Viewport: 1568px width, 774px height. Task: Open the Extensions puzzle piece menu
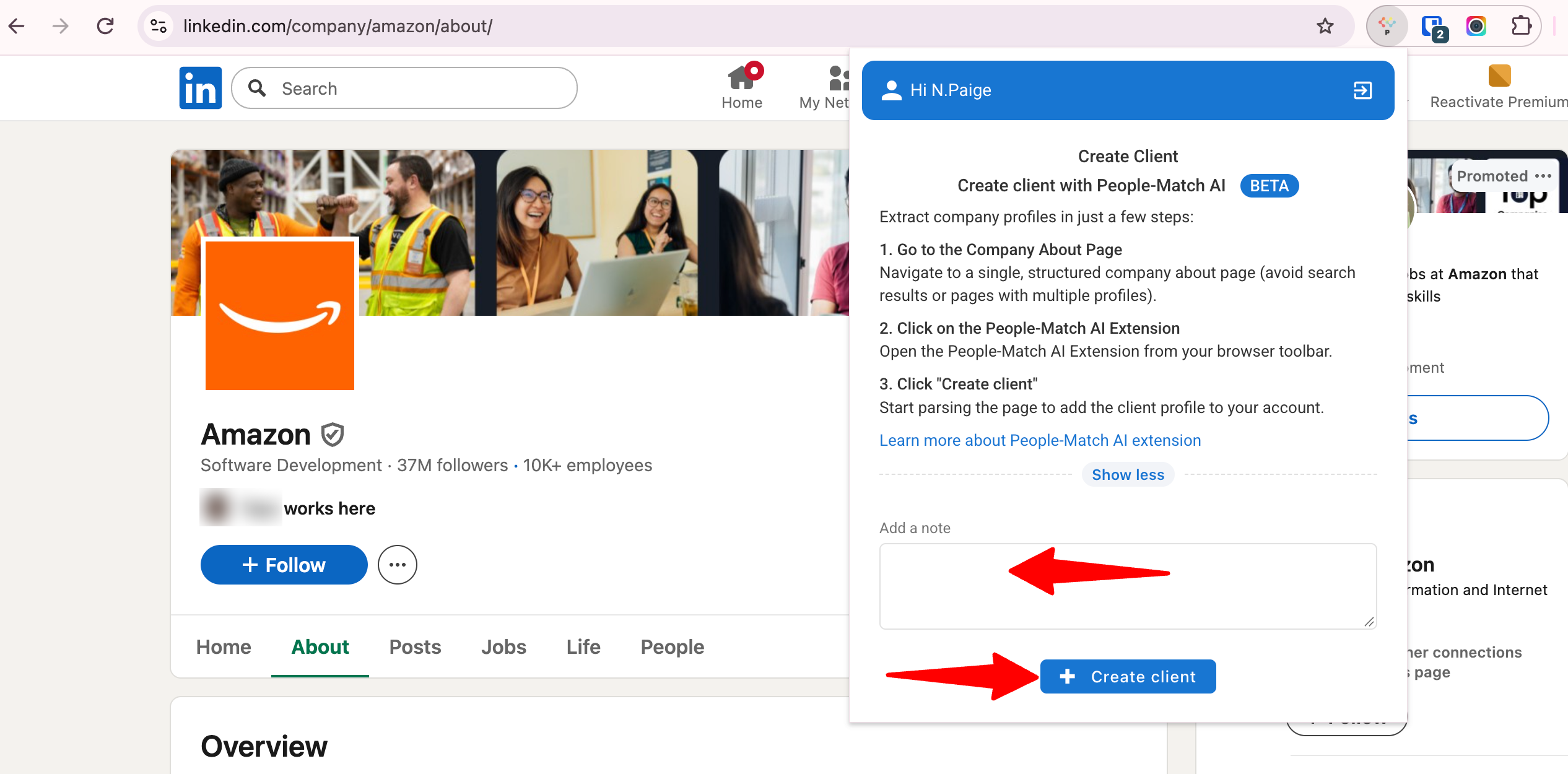pos(1521,26)
